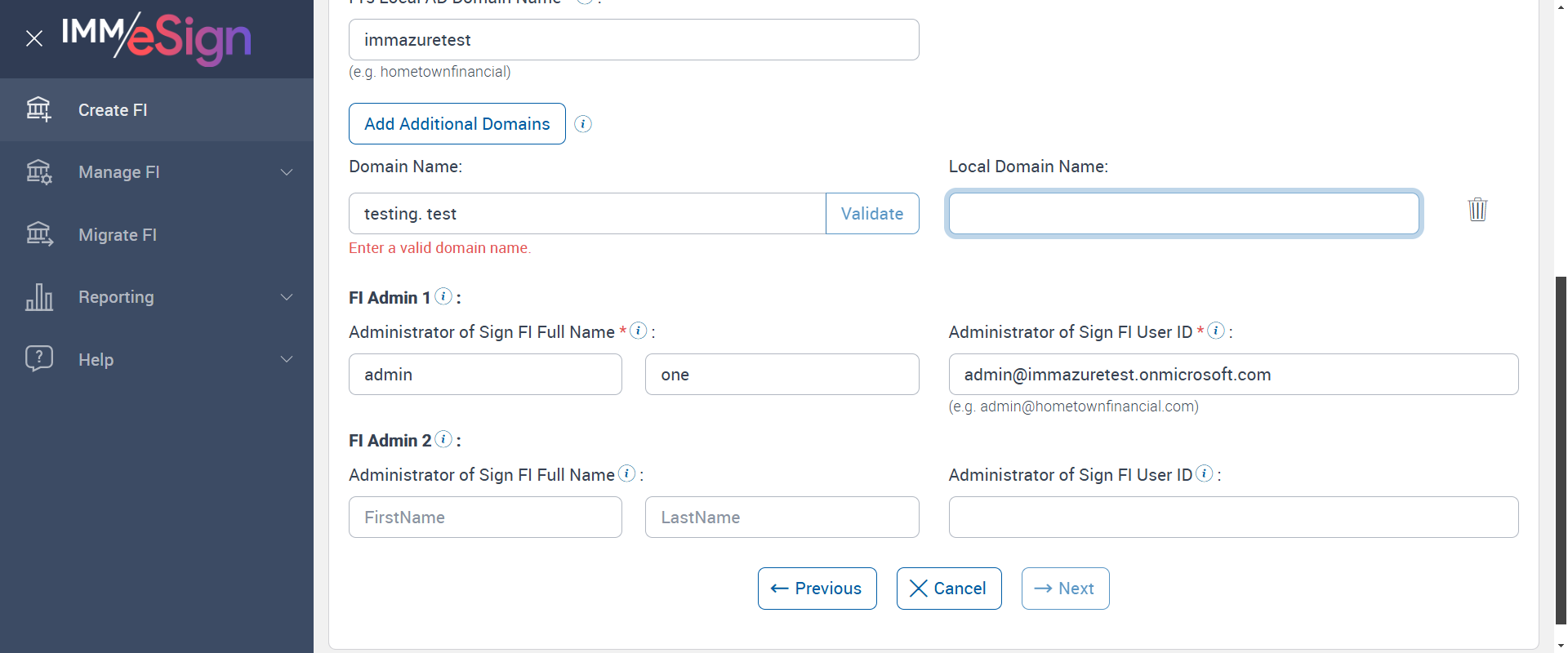Open the Migrate FI menu item
The height and width of the screenshot is (653, 1568).
(117, 235)
